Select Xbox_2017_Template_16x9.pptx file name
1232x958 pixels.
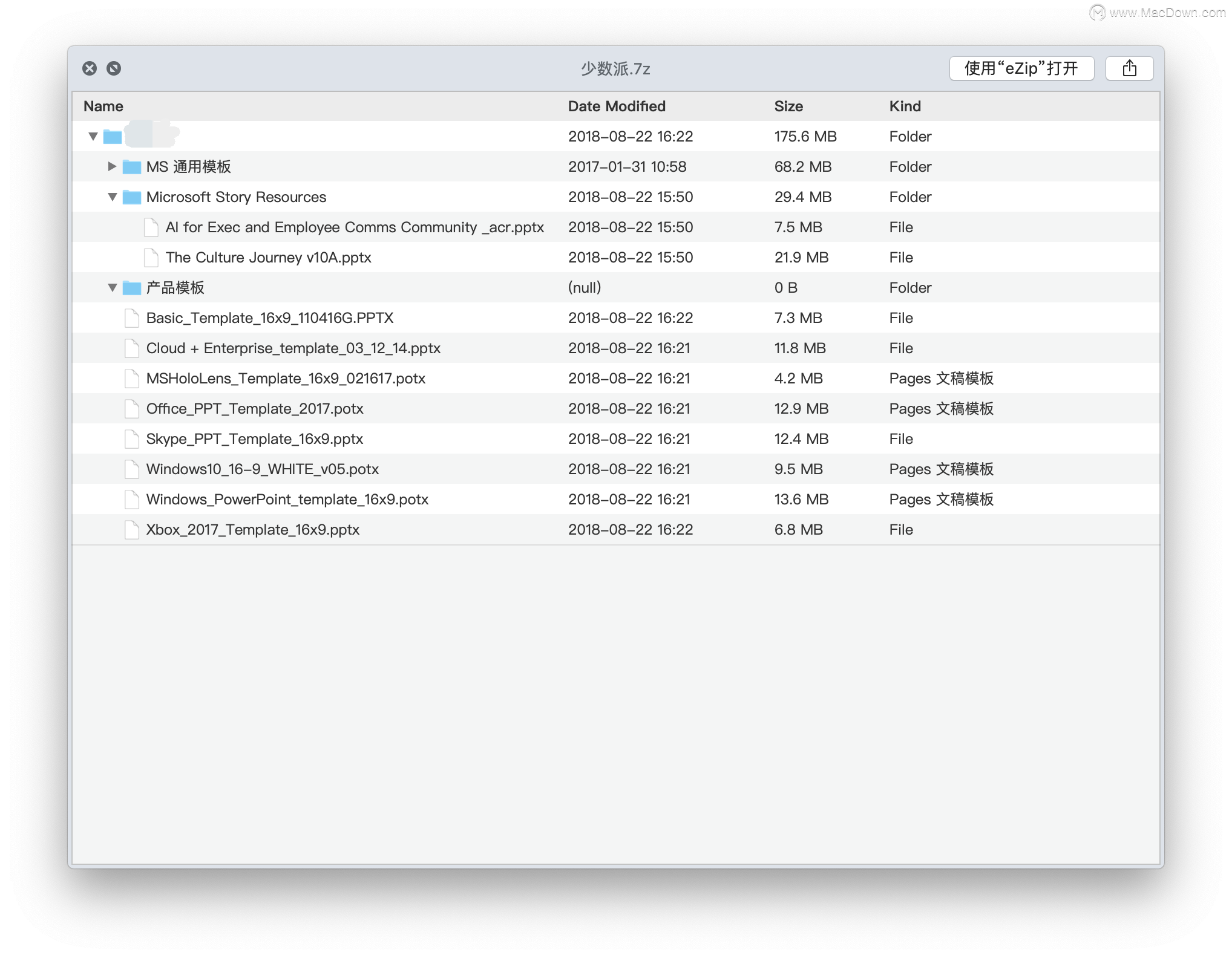coord(253,530)
